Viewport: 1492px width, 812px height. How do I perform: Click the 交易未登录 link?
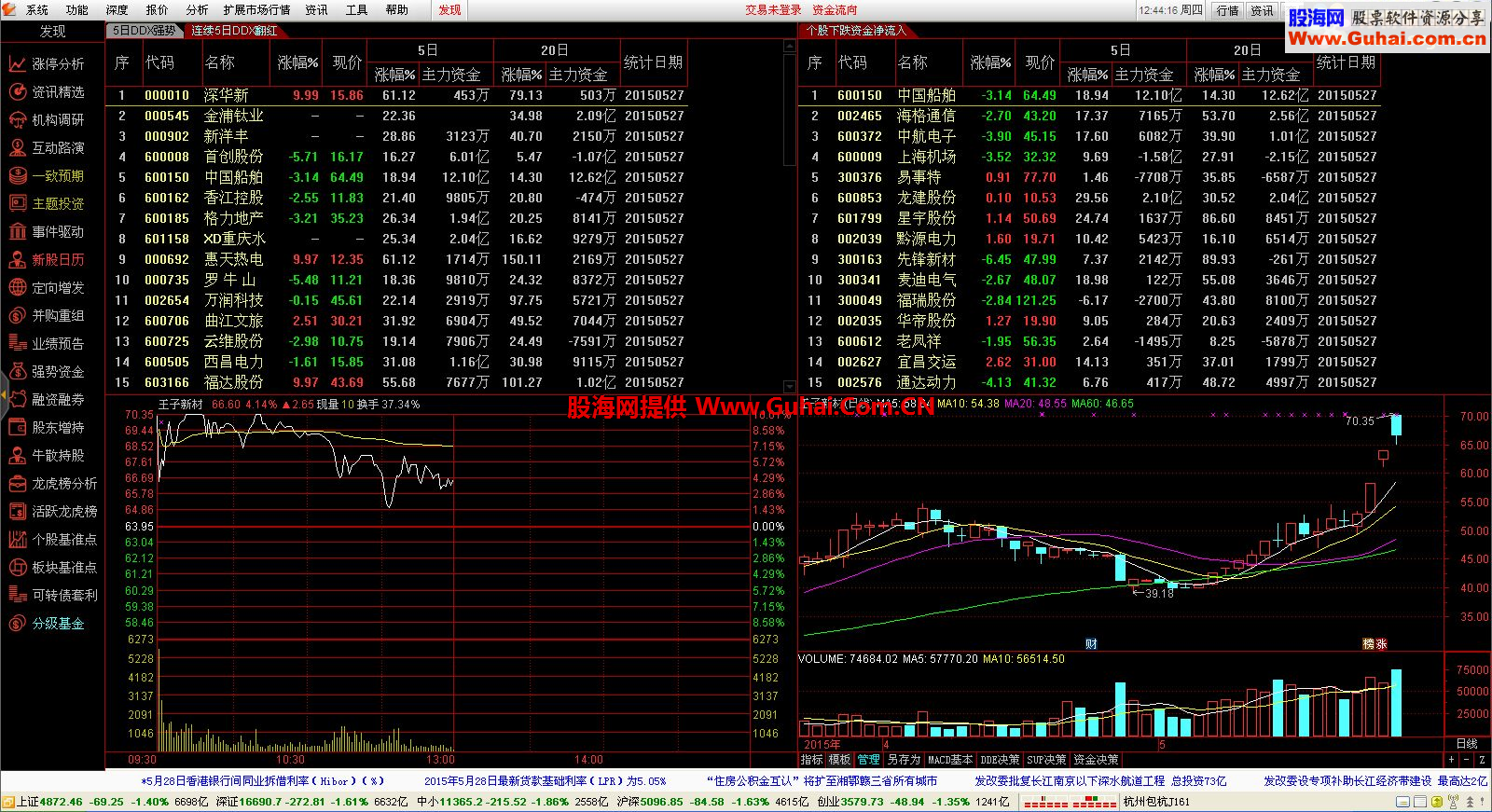[x=773, y=10]
